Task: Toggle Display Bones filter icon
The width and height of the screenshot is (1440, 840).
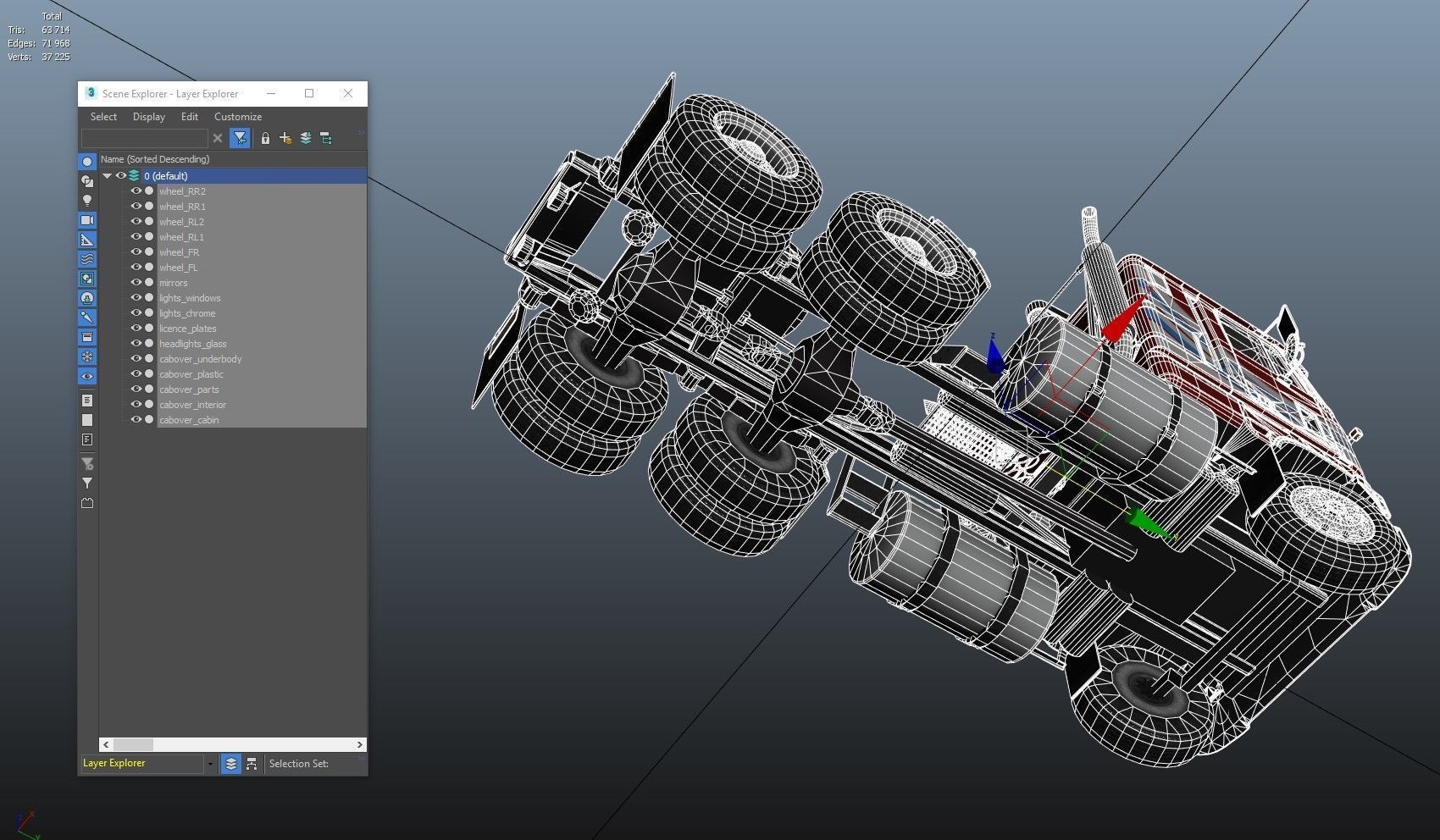Action: pyautogui.click(x=86, y=318)
